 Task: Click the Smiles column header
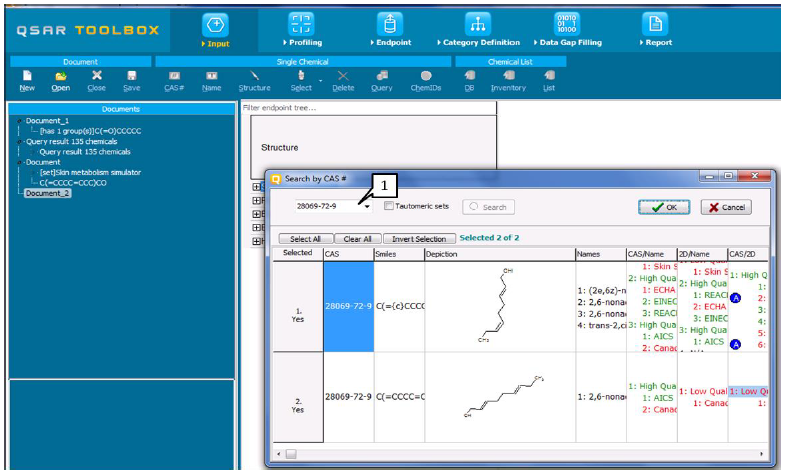point(399,254)
